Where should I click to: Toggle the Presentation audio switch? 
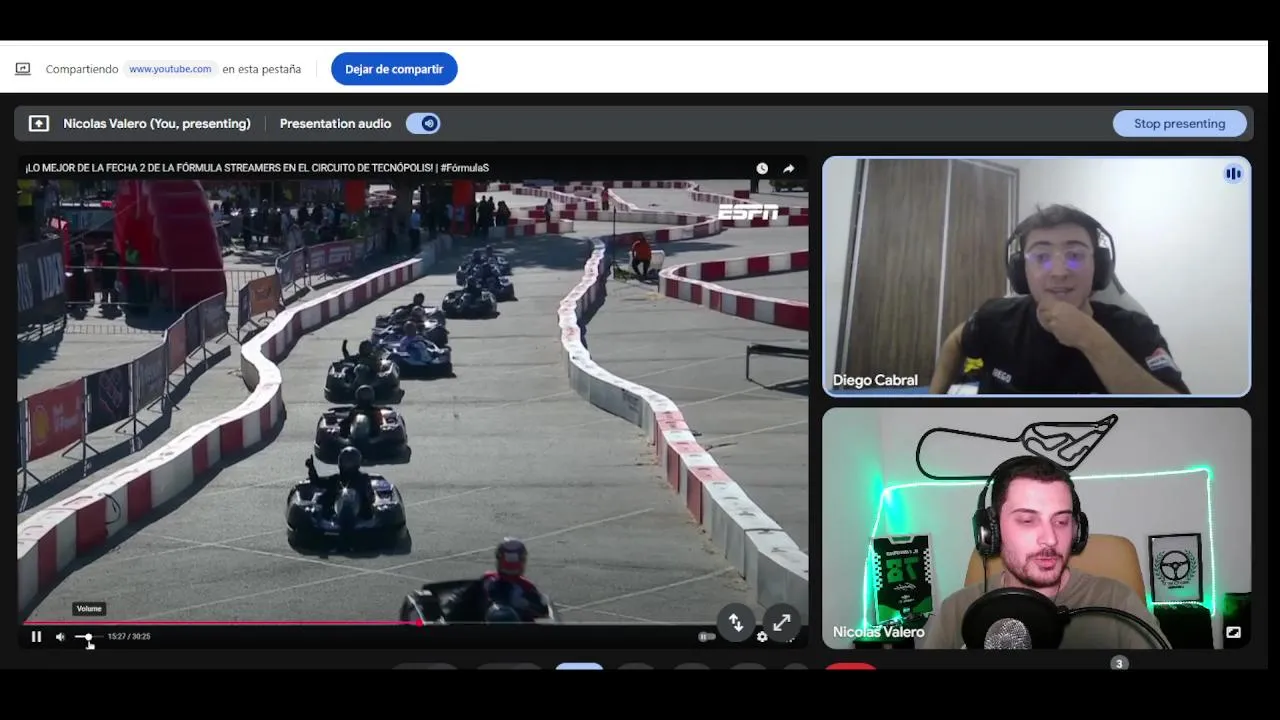coord(423,124)
